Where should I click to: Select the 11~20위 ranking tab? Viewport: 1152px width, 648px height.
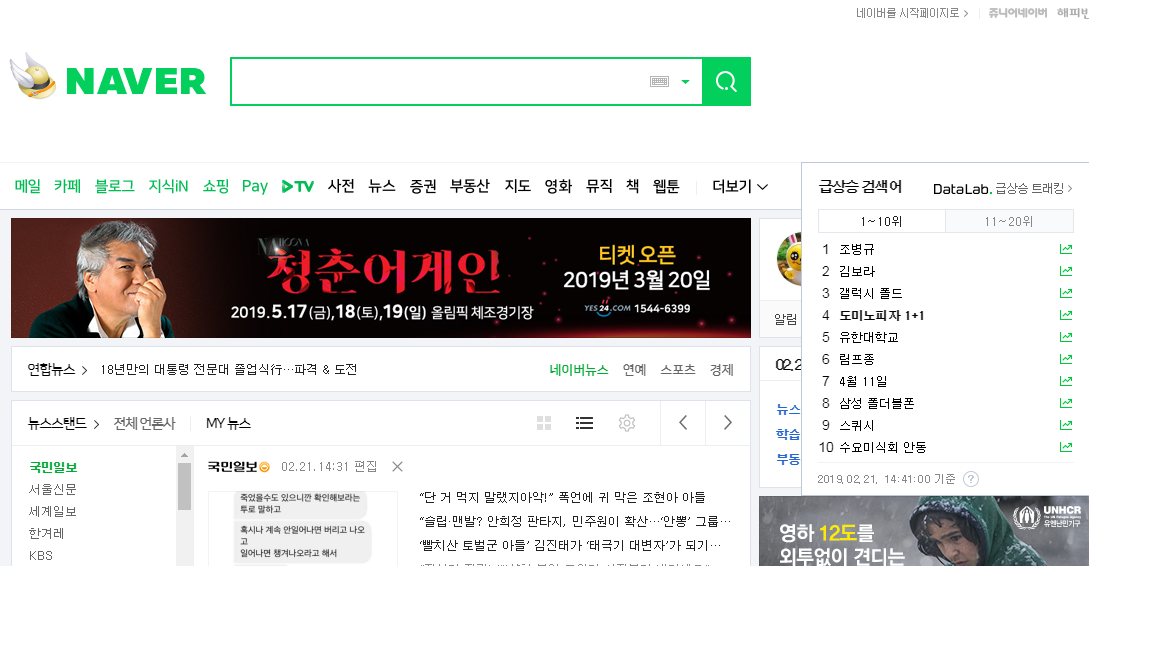[x=1009, y=221]
